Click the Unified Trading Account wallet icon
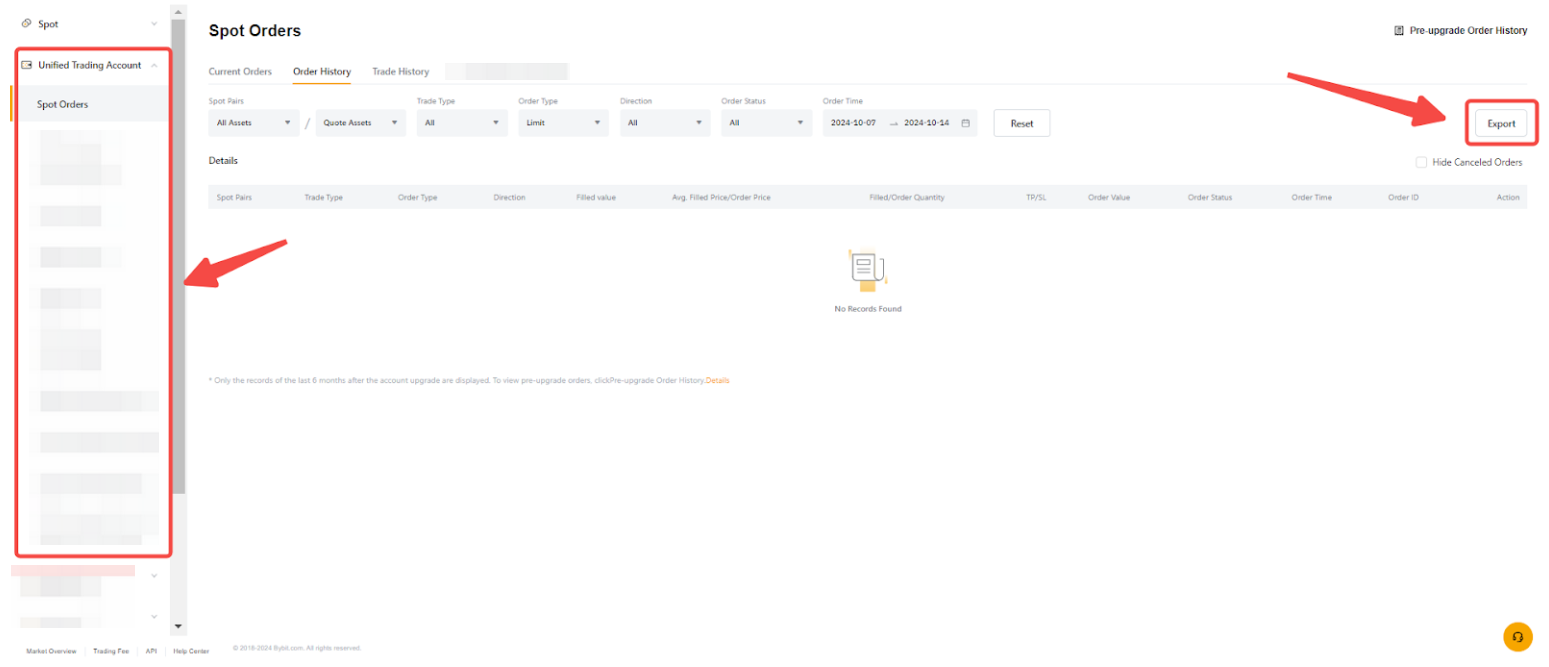 pyautogui.click(x=27, y=65)
